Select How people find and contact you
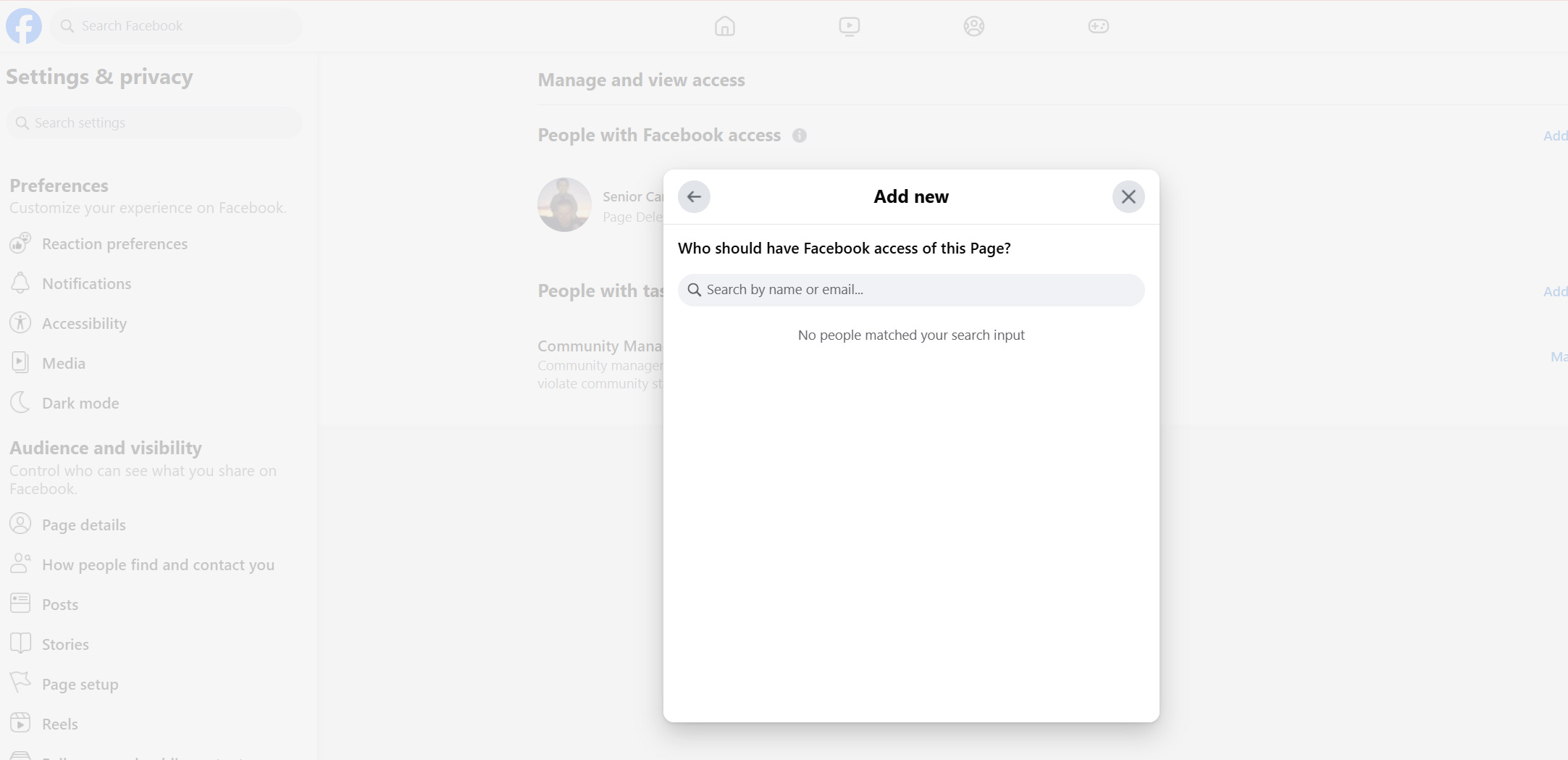 (x=158, y=565)
